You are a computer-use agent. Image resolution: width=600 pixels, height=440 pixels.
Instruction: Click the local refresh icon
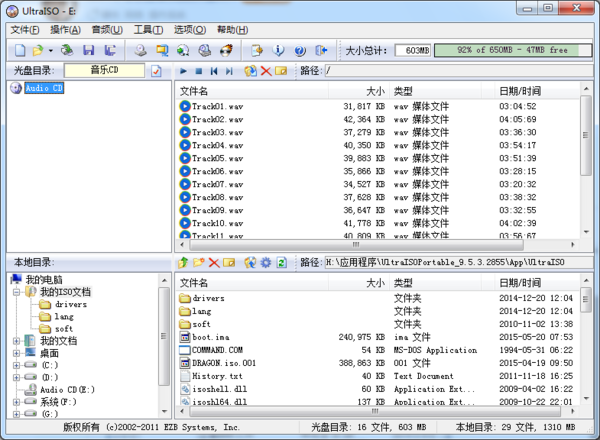point(282,262)
